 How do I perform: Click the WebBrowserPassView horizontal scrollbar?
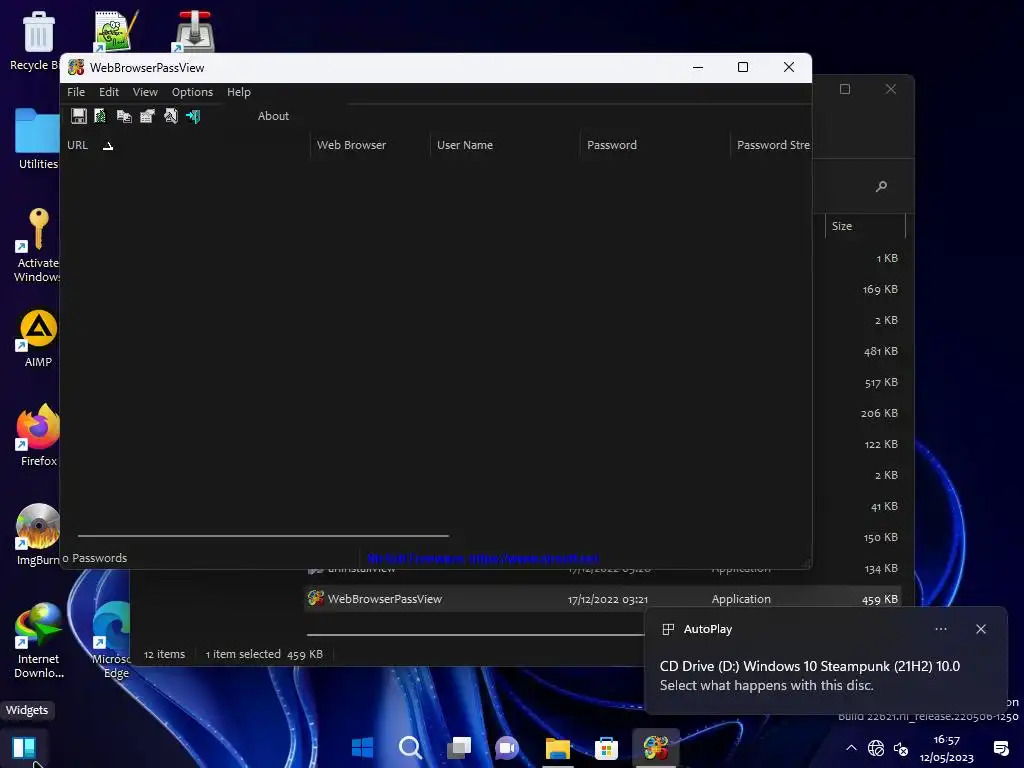263,536
